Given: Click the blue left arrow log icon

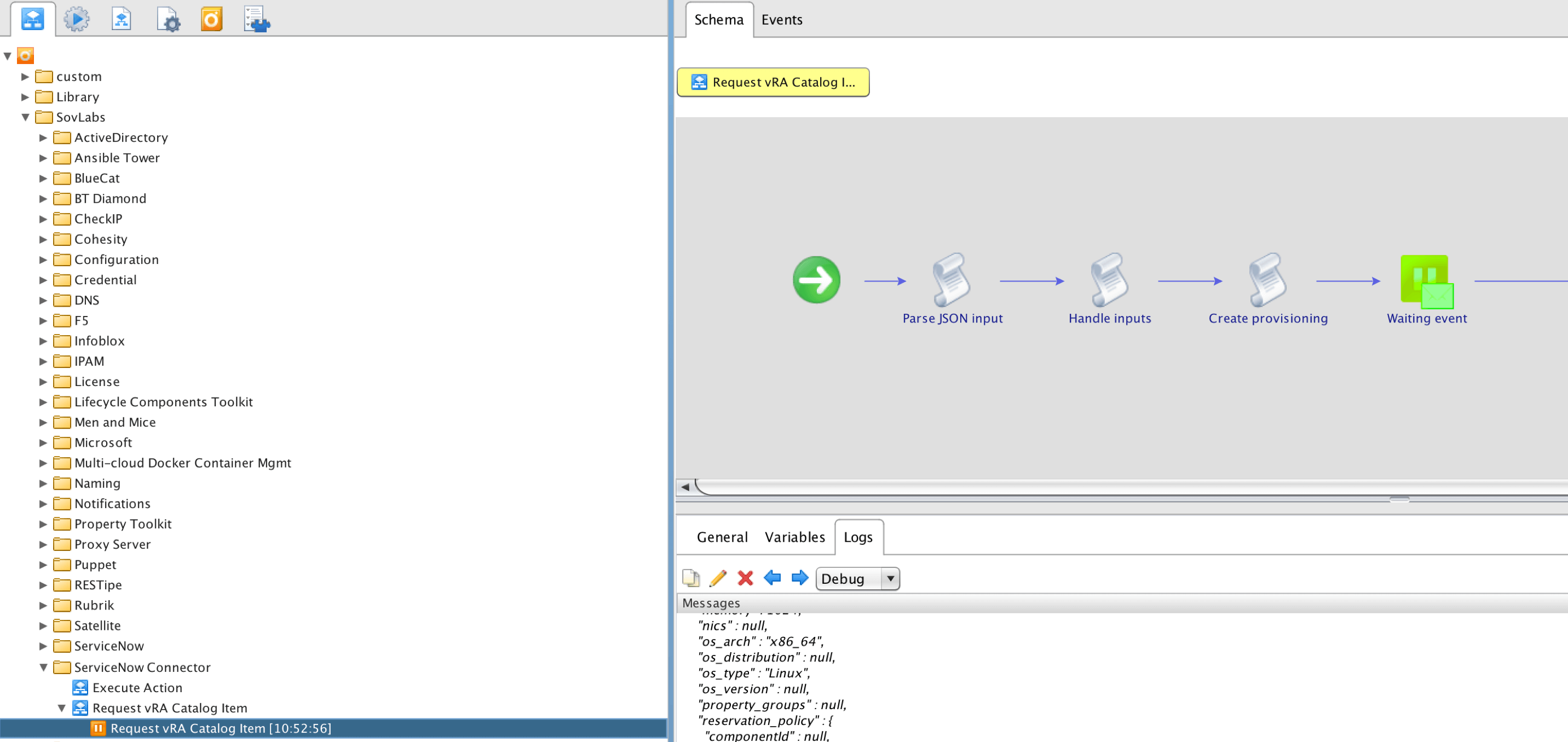Looking at the screenshot, I should 773,578.
